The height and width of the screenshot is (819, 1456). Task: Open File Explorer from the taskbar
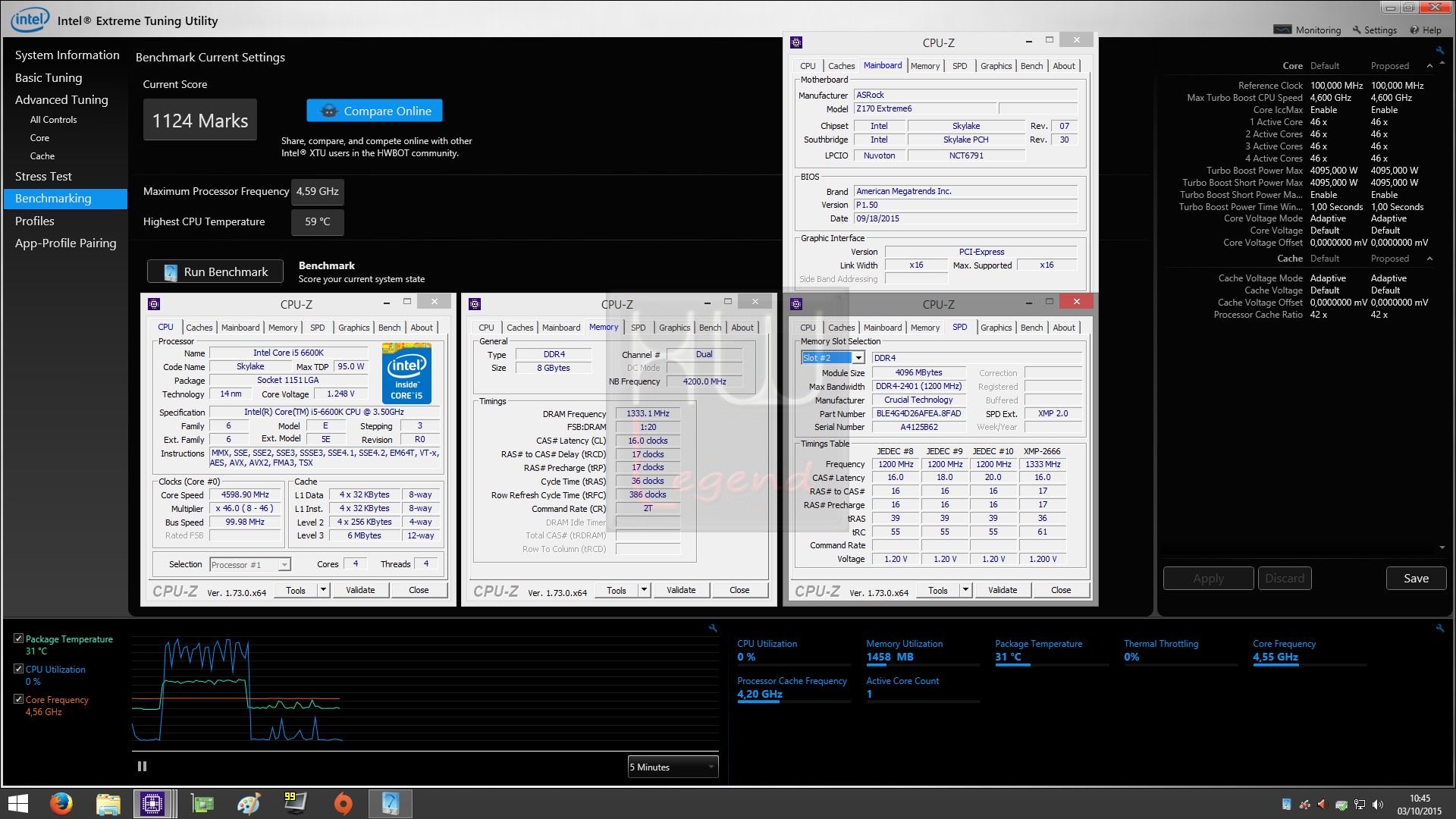[108, 804]
